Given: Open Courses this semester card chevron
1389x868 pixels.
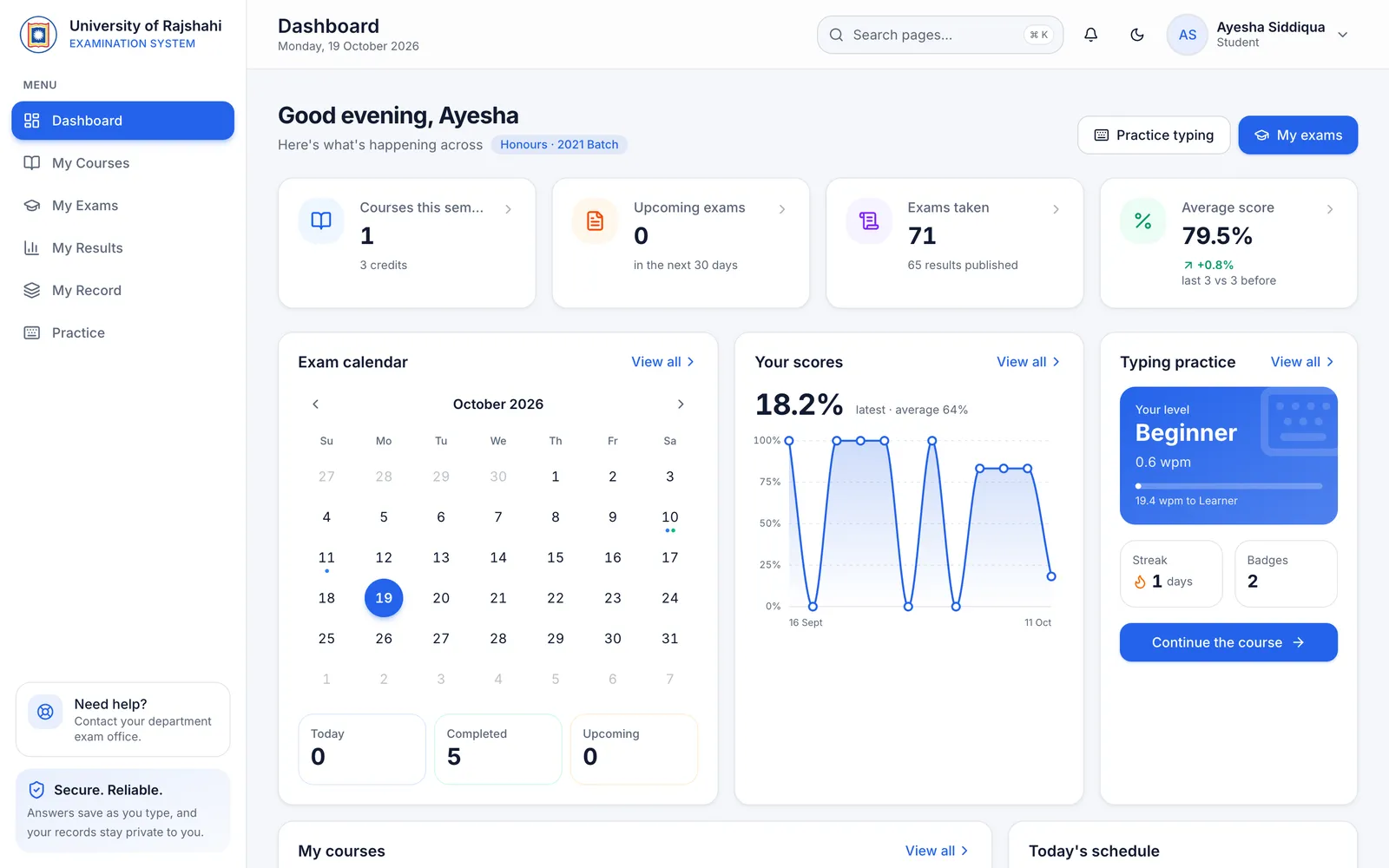Looking at the screenshot, I should [508, 209].
